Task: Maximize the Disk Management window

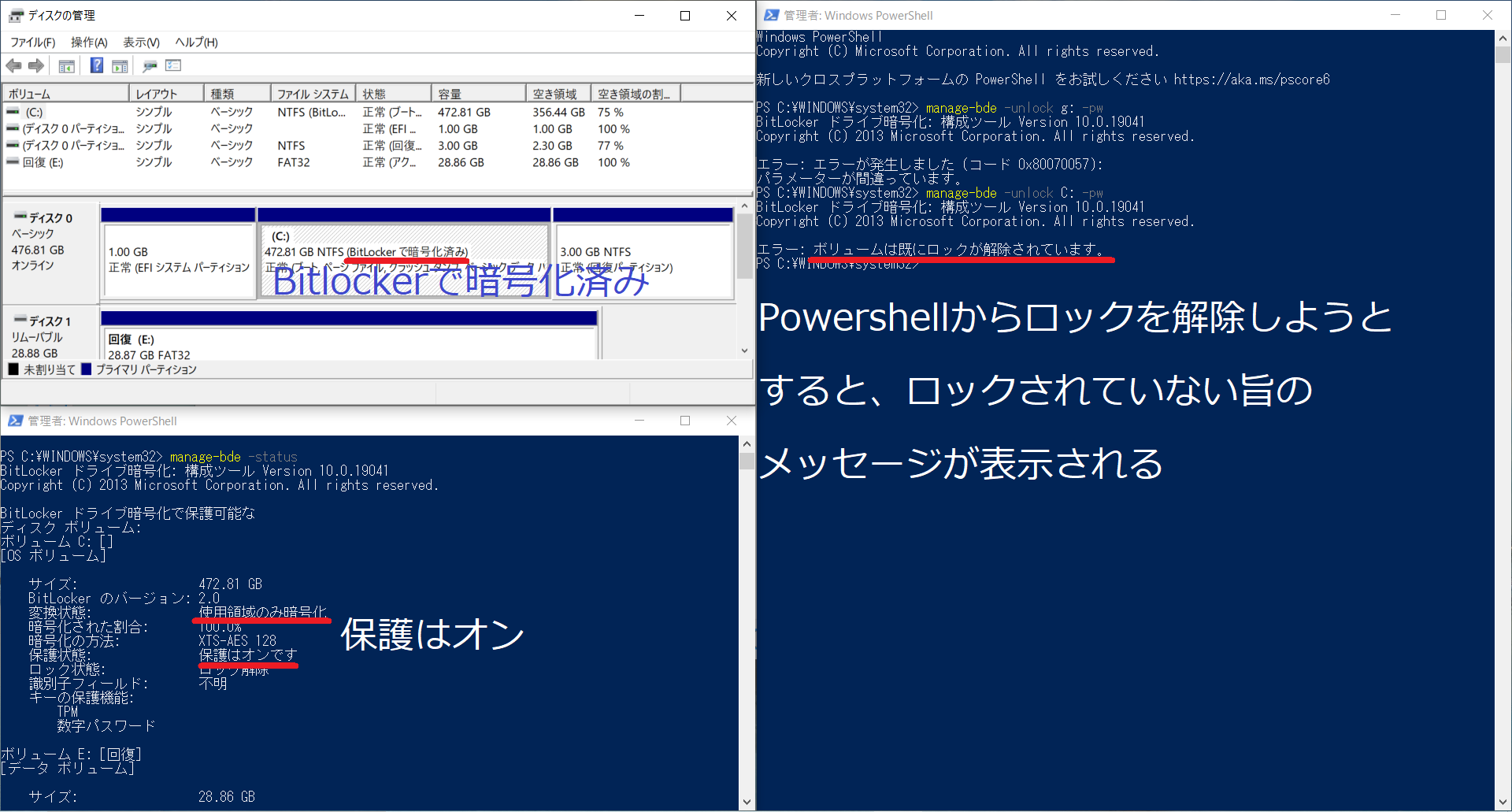Action: [685, 16]
